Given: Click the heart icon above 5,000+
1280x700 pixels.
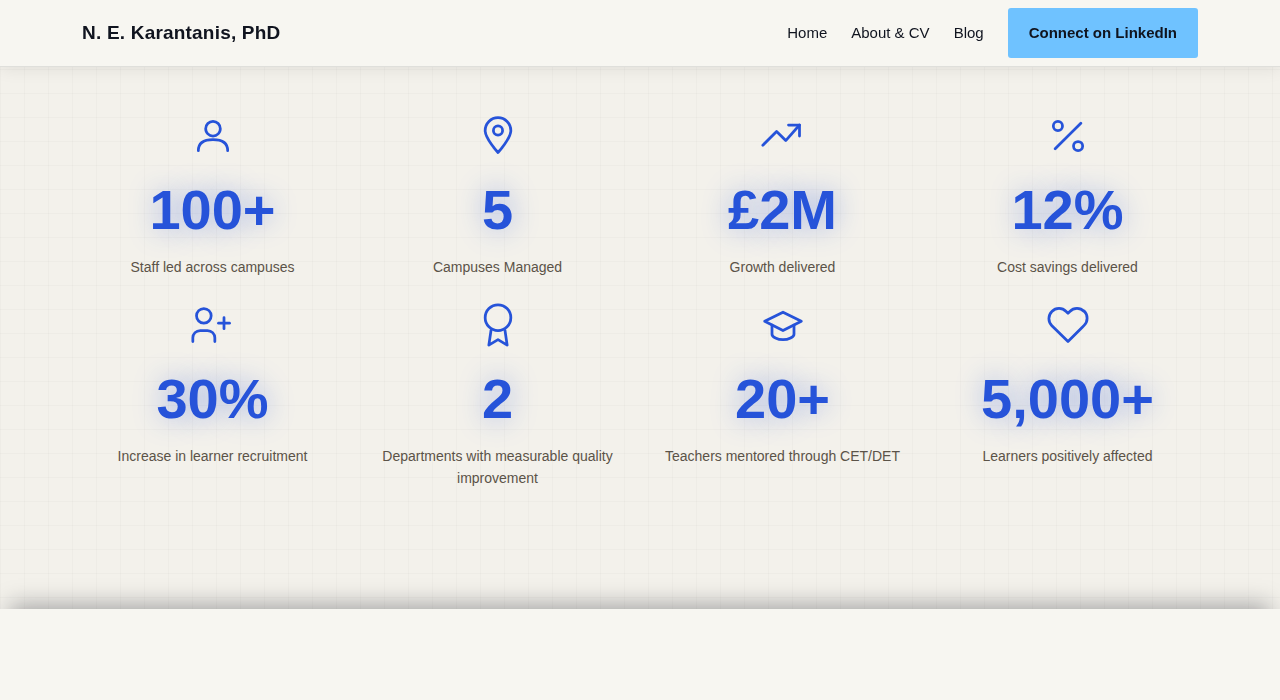Looking at the screenshot, I should pos(1068,325).
